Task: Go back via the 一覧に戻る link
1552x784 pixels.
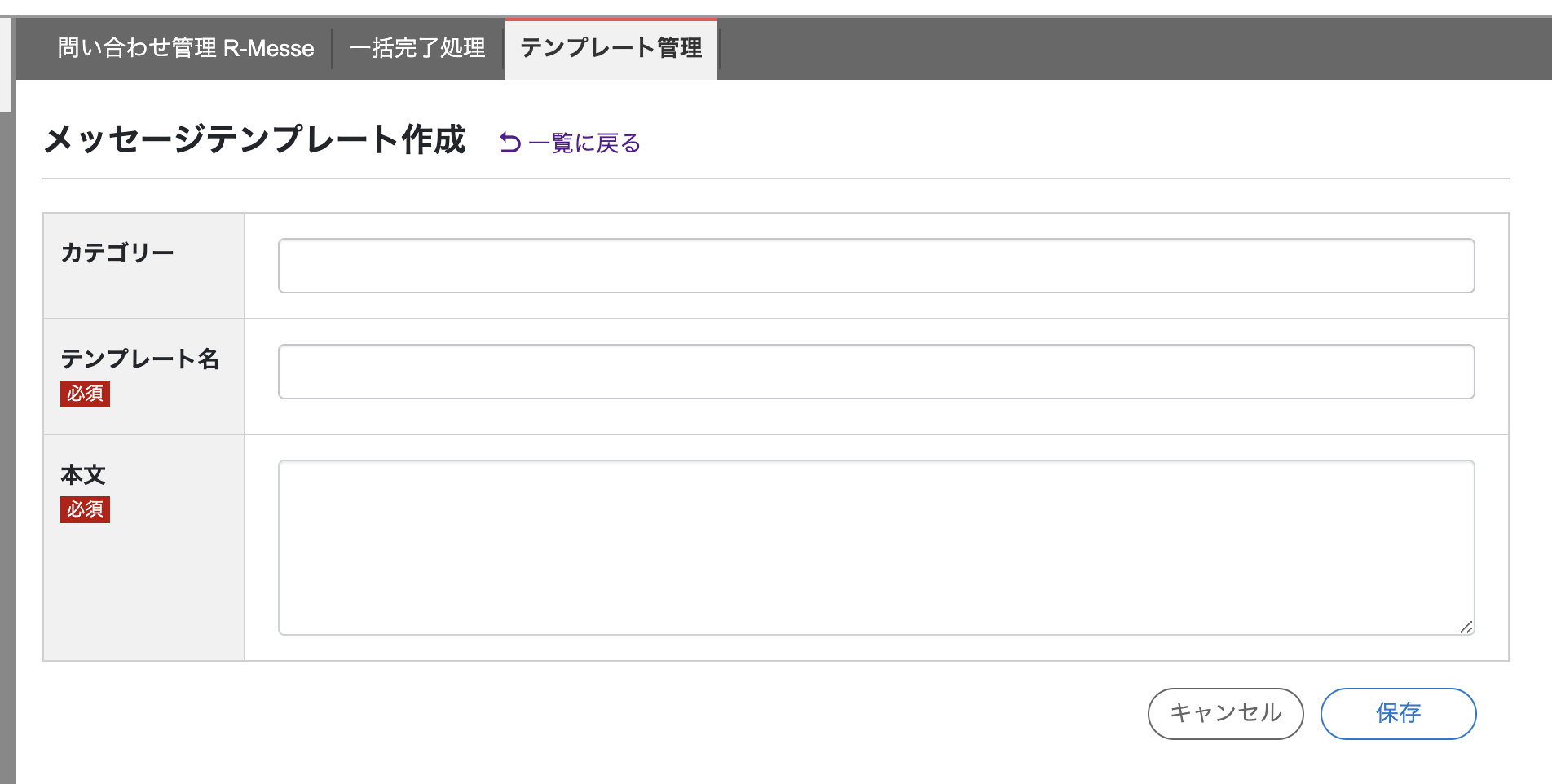Action: point(584,143)
